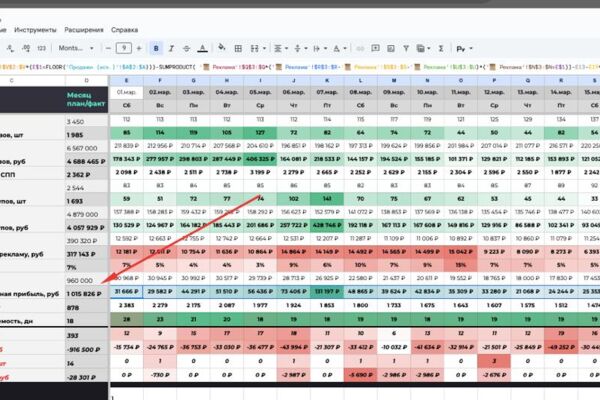Click the red cell '-5 690 ₽'
The image size is (600, 400).
[x=360, y=375]
